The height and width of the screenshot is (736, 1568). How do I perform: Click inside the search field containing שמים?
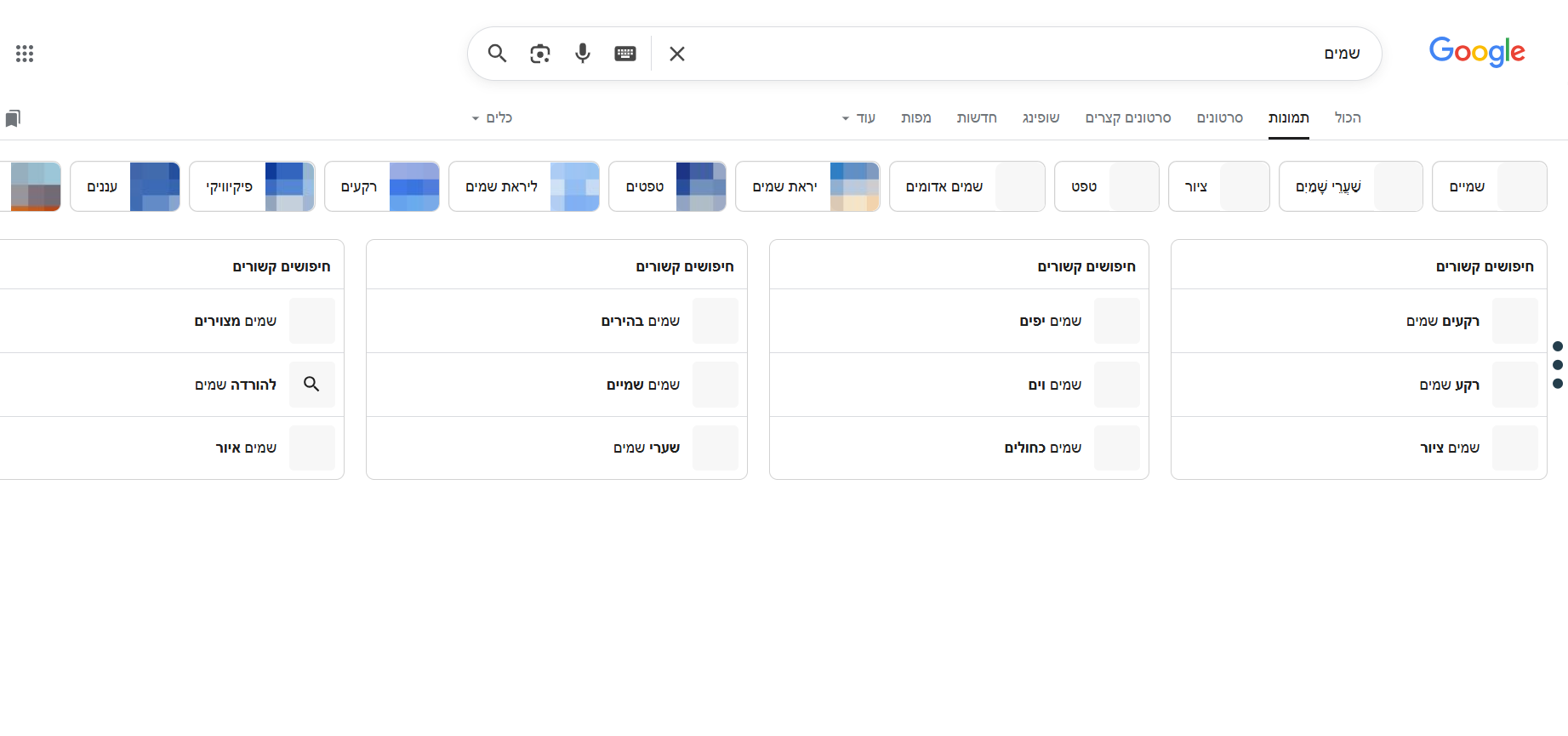(x=1029, y=54)
